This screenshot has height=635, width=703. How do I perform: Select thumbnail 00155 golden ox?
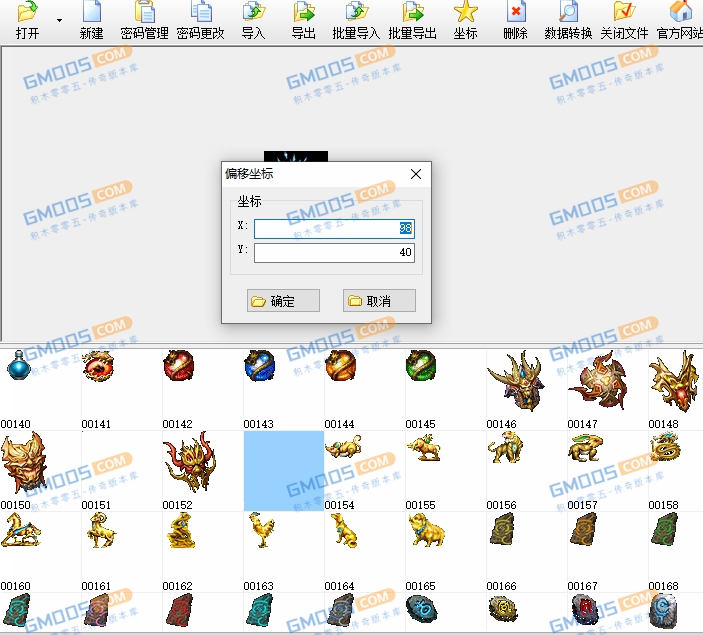(x=446, y=471)
